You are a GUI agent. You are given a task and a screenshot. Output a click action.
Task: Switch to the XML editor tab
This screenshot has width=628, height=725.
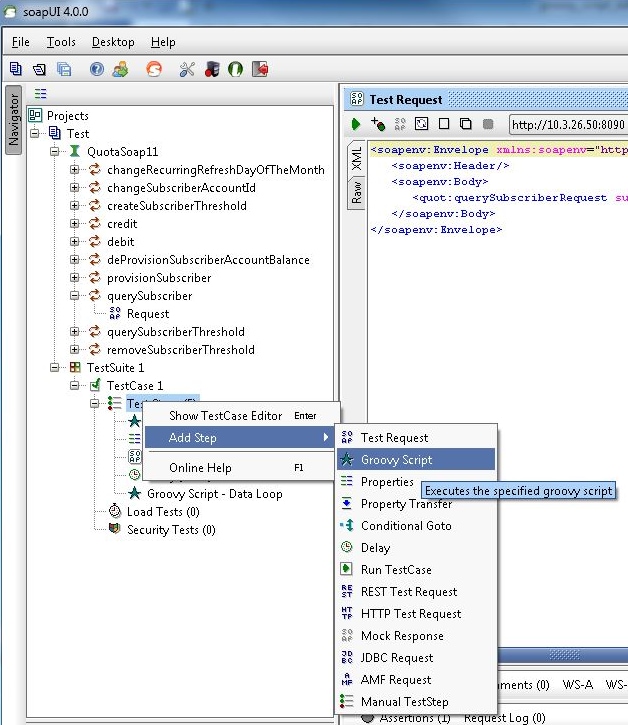(357, 159)
